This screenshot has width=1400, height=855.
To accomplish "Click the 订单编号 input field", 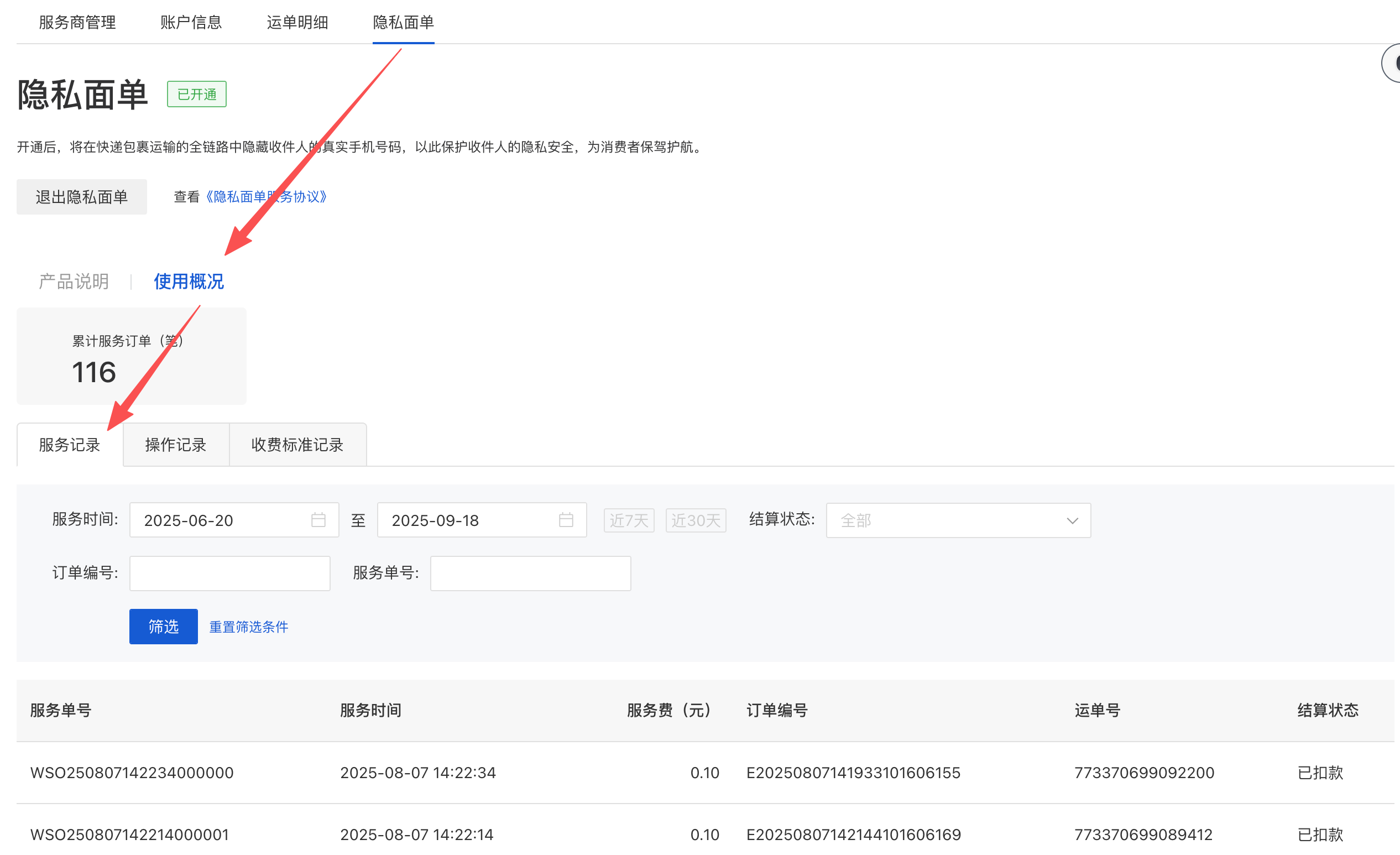I will click(229, 573).
